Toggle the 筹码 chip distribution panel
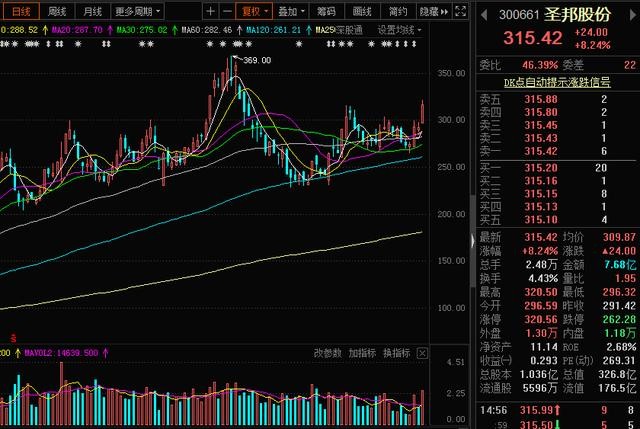The height and width of the screenshot is (429, 640). coord(327,11)
